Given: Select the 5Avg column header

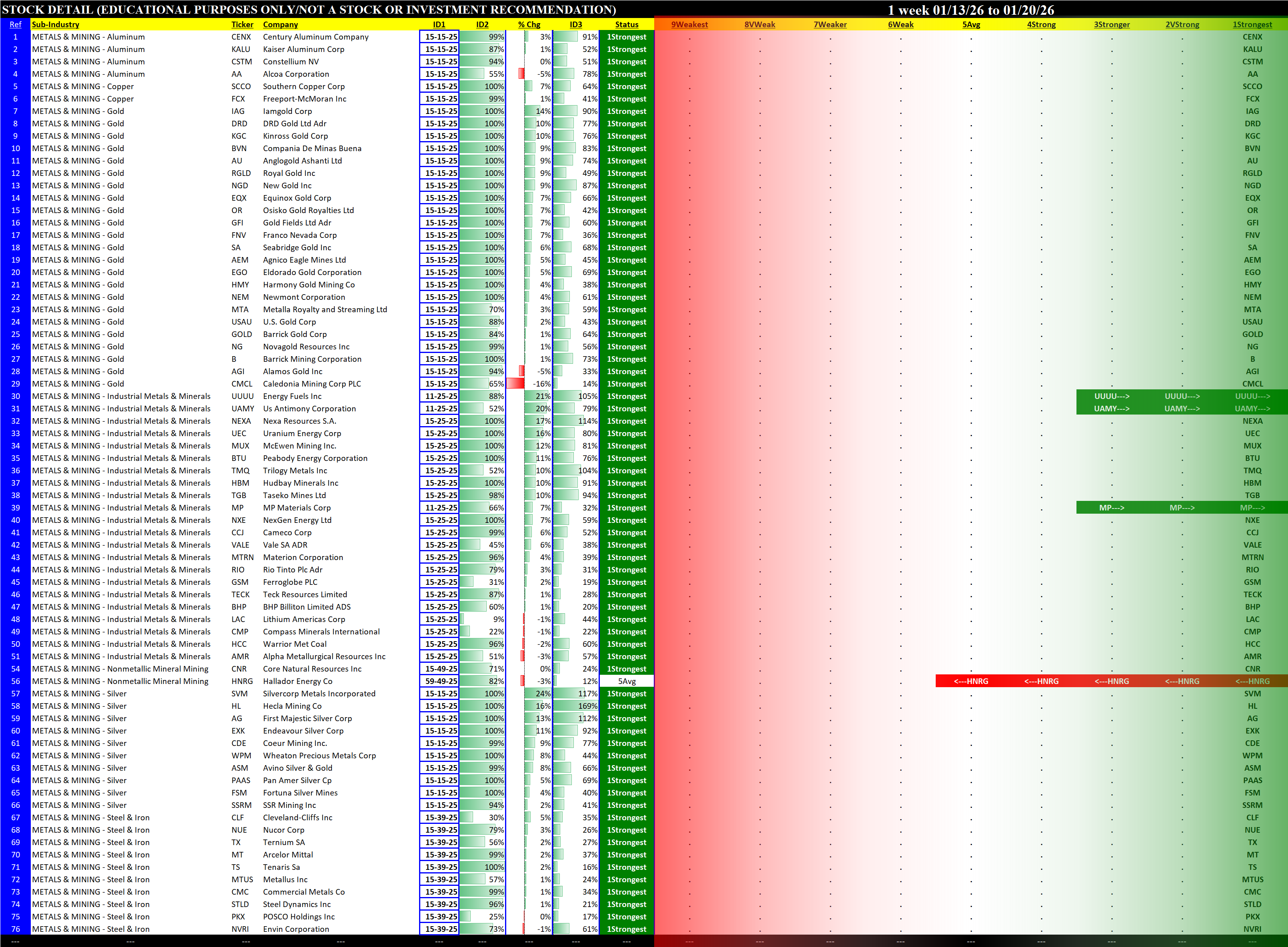Looking at the screenshot, I should coord(971,25).
